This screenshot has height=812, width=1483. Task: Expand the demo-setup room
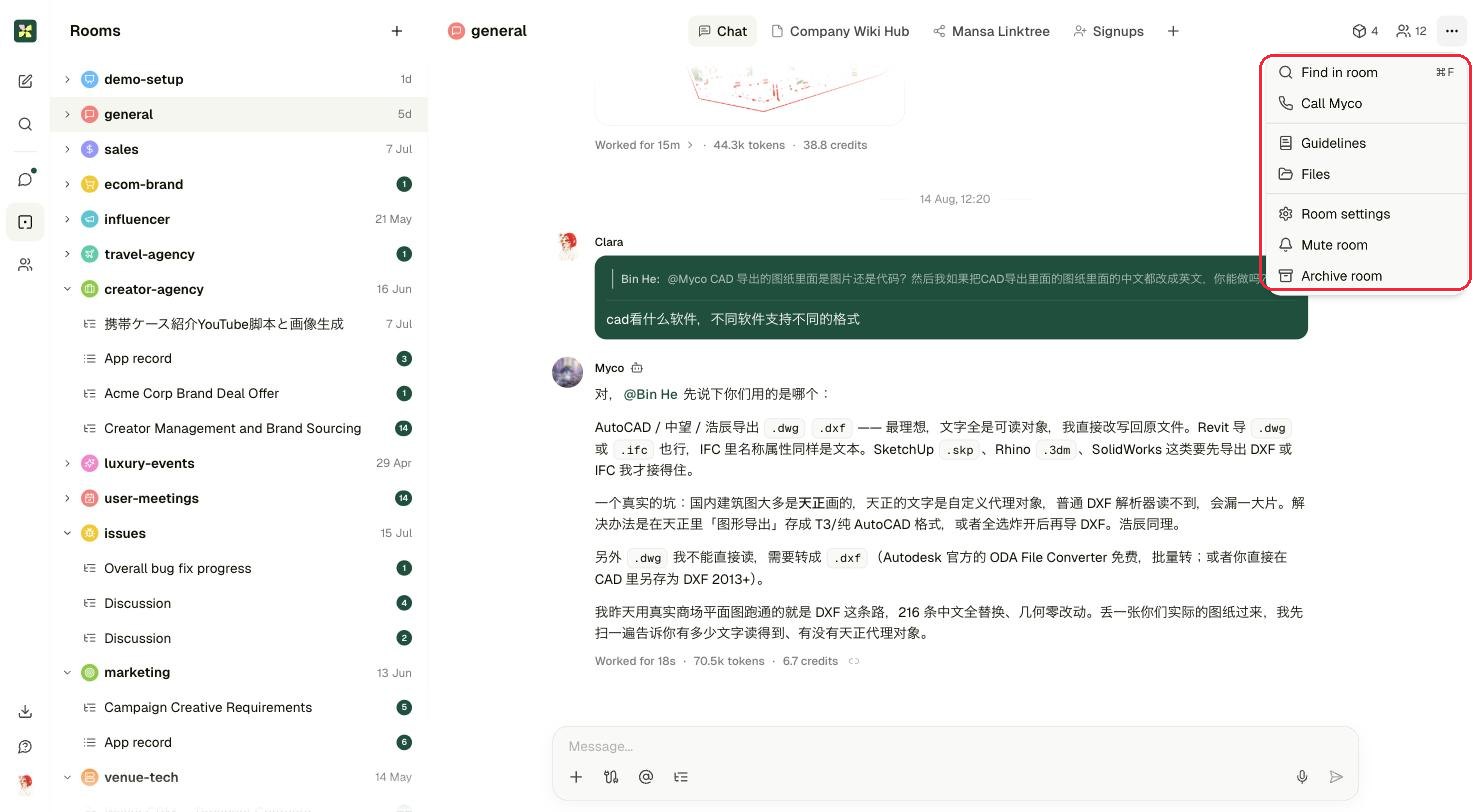pos(67,79)
